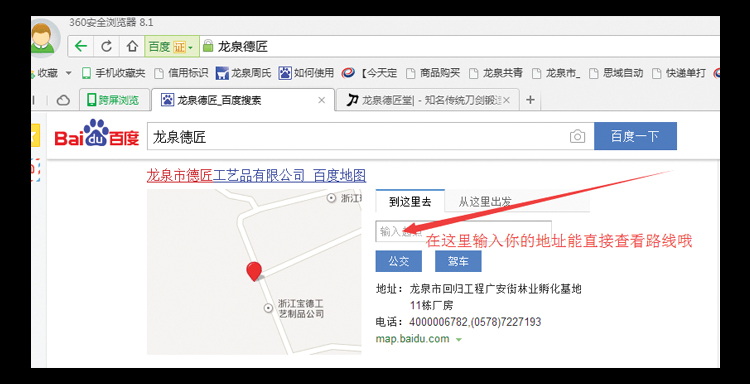Open 快递单打 bookmark

679,73
